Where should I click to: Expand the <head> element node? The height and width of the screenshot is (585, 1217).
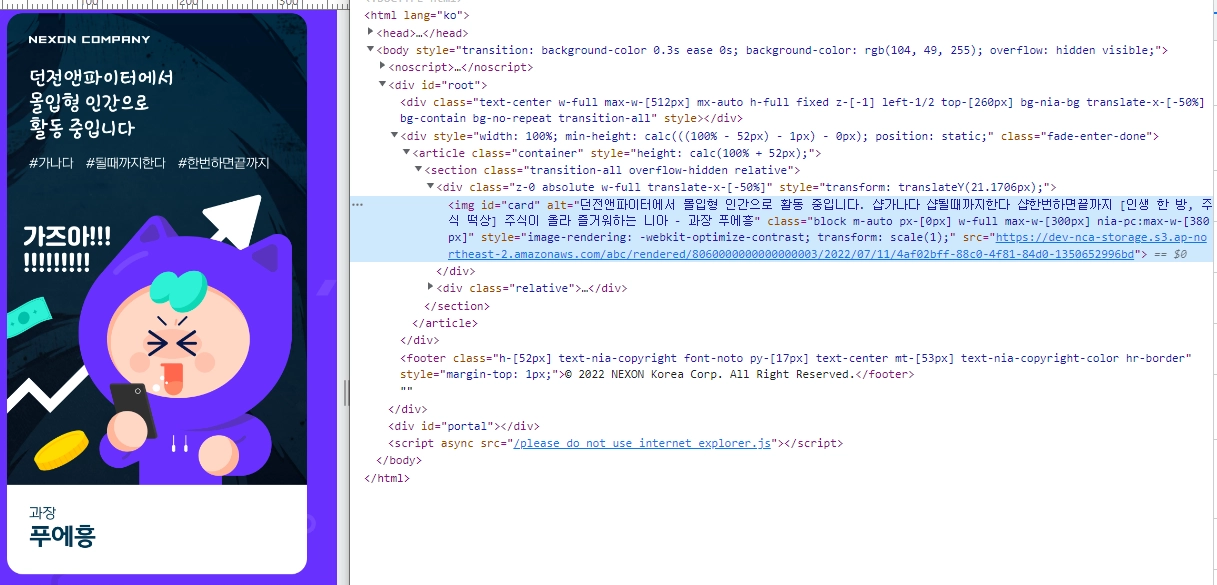tap(372, 33)
